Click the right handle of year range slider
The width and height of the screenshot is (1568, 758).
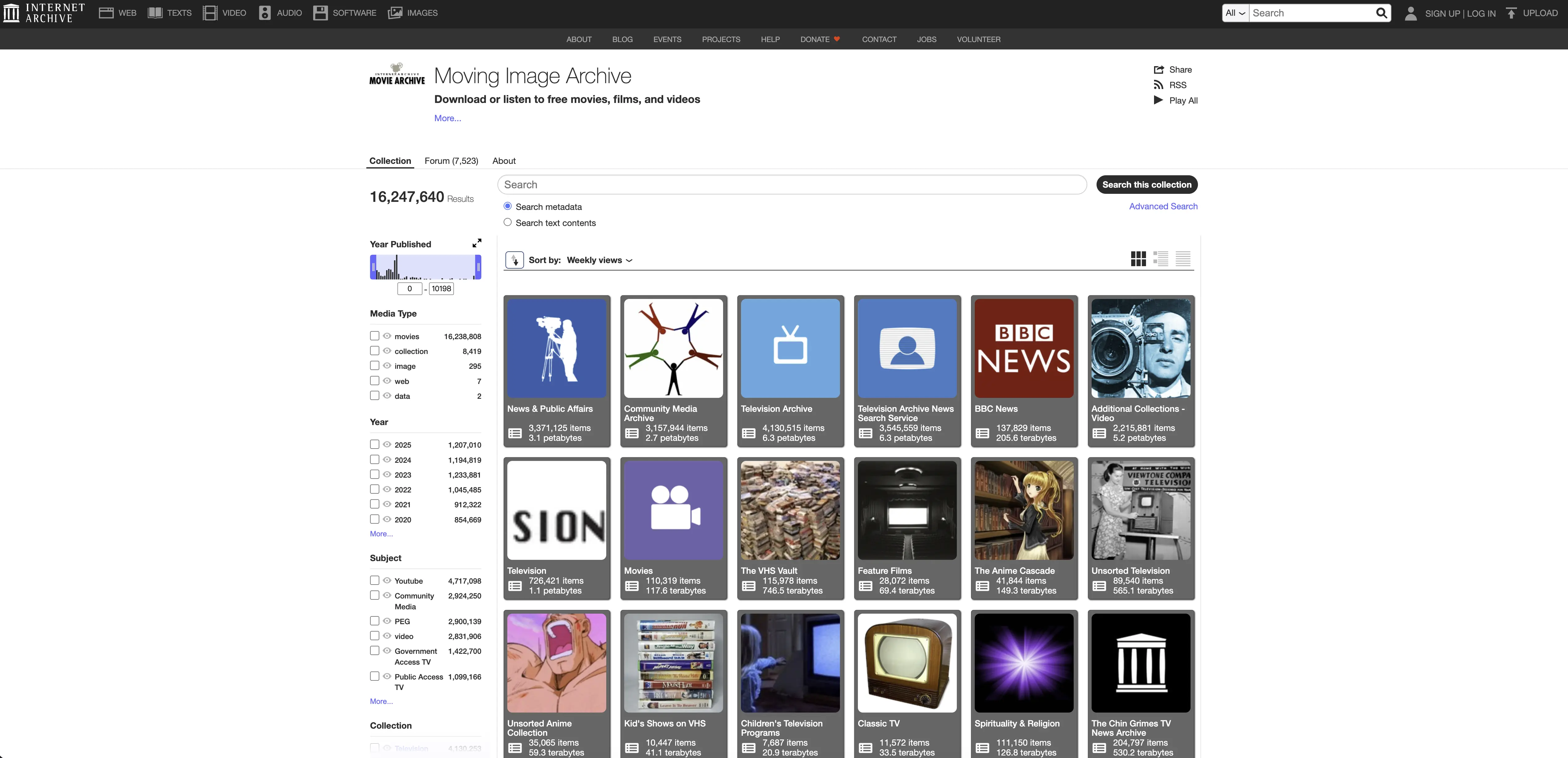479,267
